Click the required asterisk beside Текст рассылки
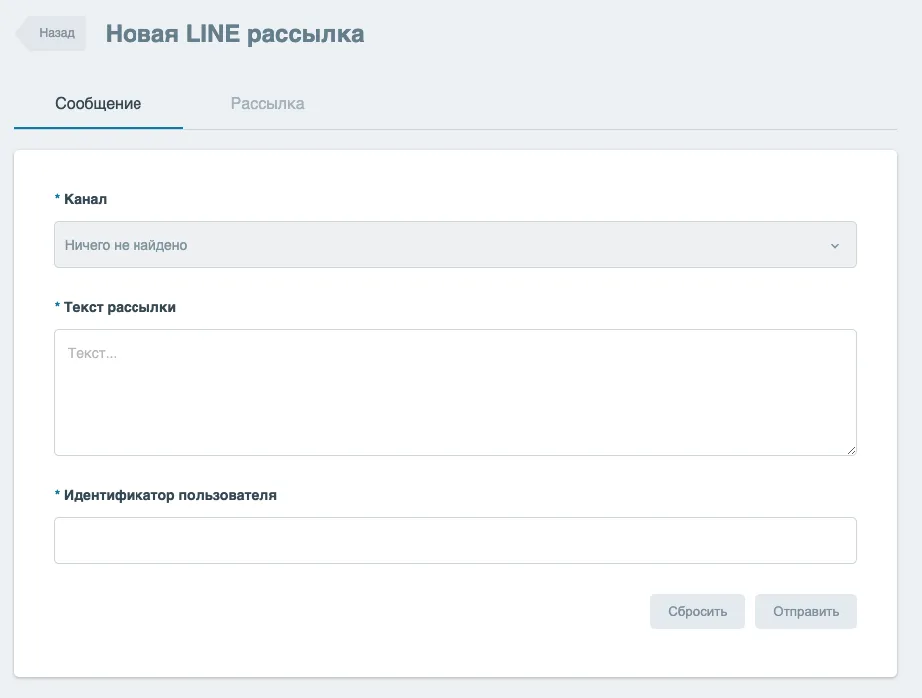Viewport: 922px width, 698px height. click(57, 306)
